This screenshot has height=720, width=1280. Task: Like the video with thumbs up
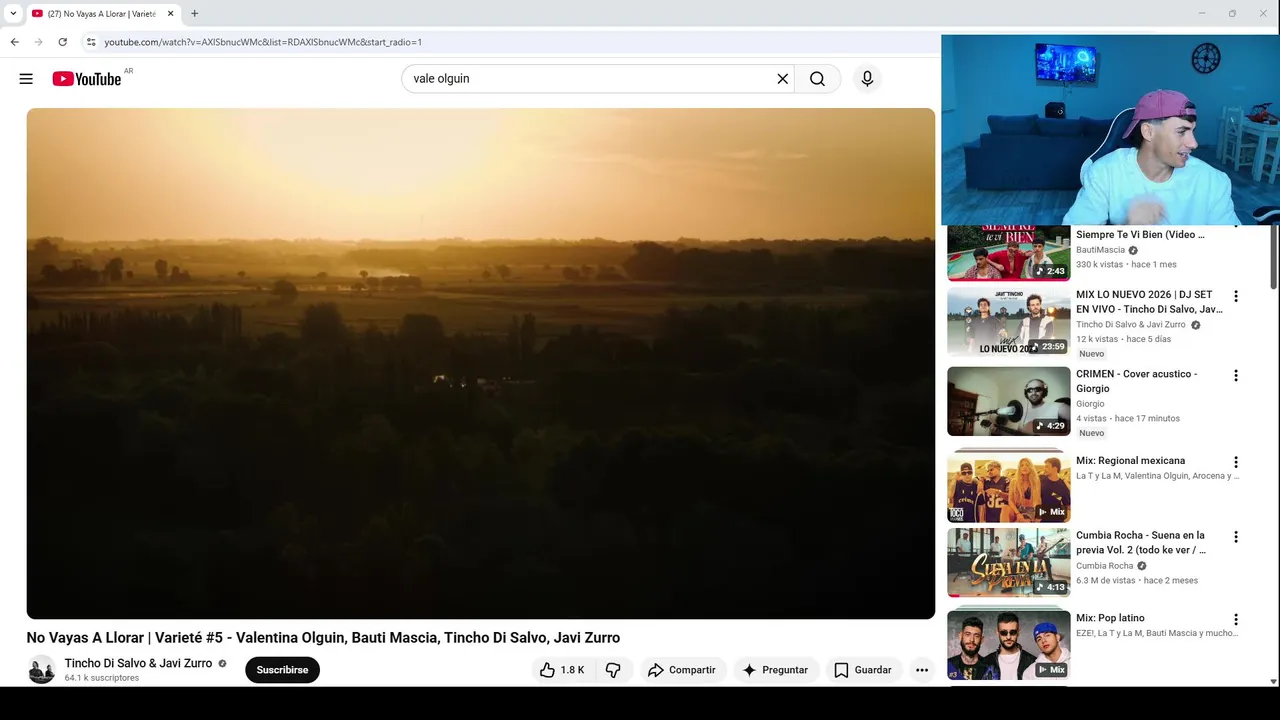(x=562, y=670)
